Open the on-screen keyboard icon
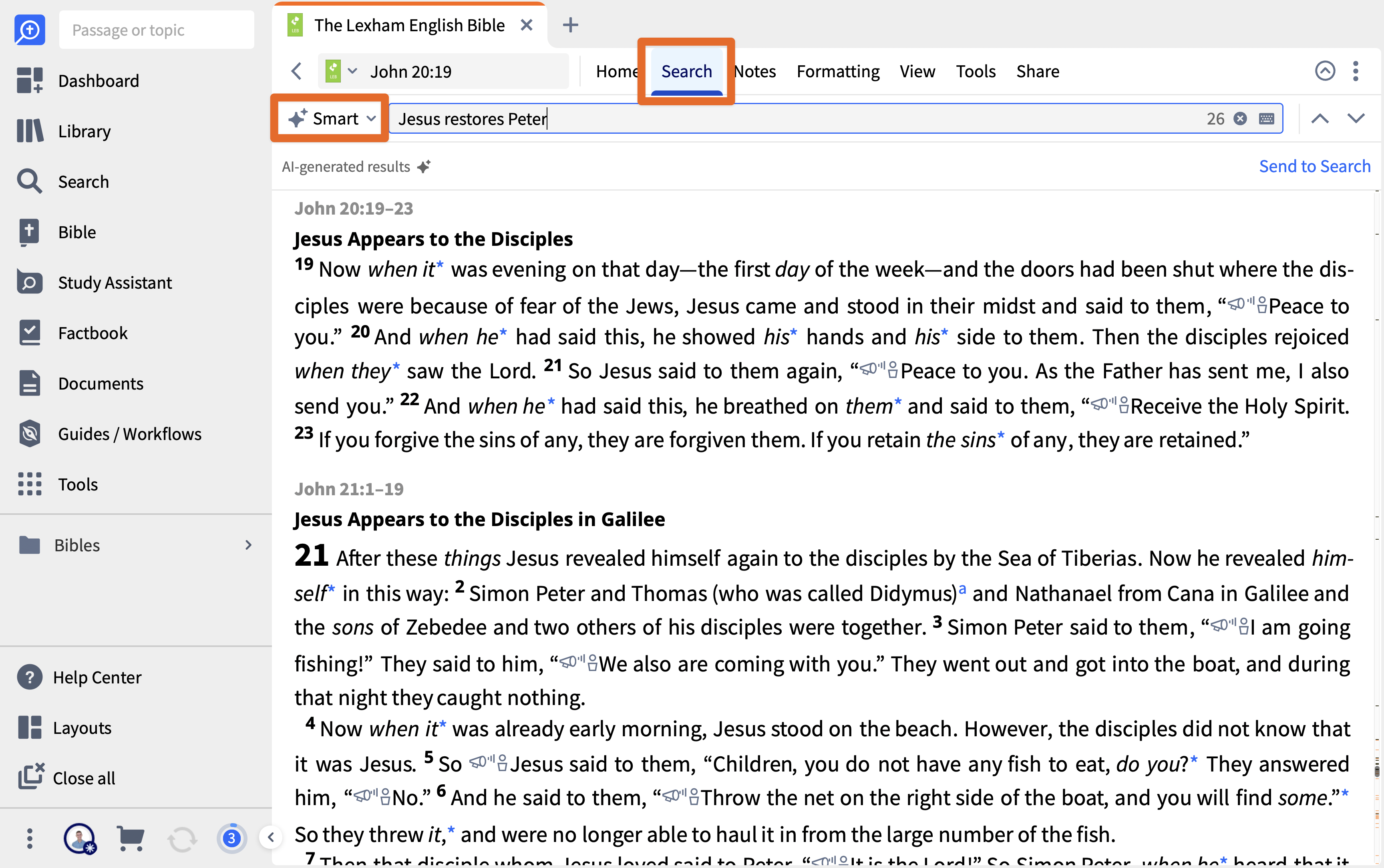Viewport: 1384px width, 868px height. [x=1266, y=118]
